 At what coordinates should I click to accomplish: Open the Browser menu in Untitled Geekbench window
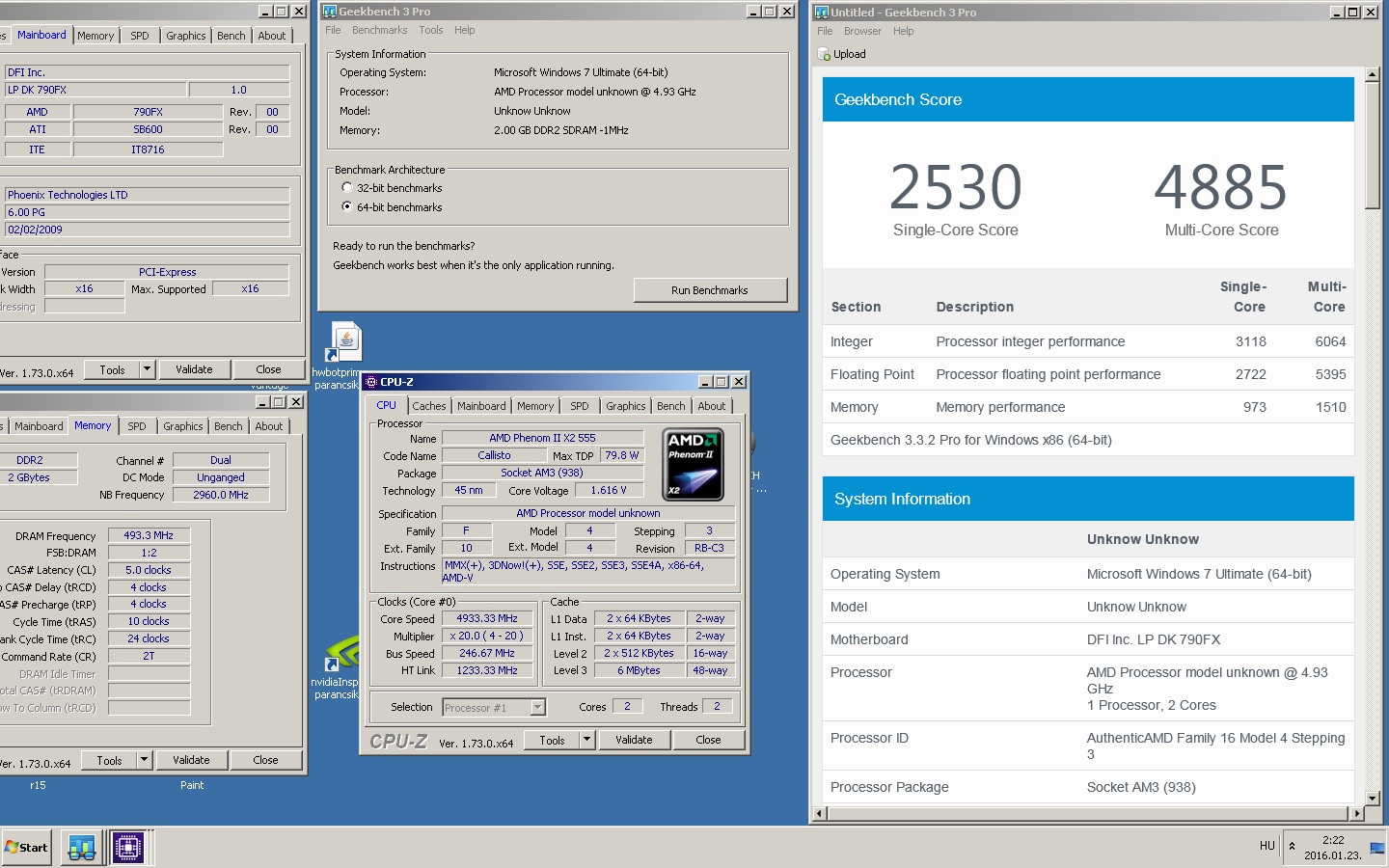pyautogui.click(x=862, y=31)
